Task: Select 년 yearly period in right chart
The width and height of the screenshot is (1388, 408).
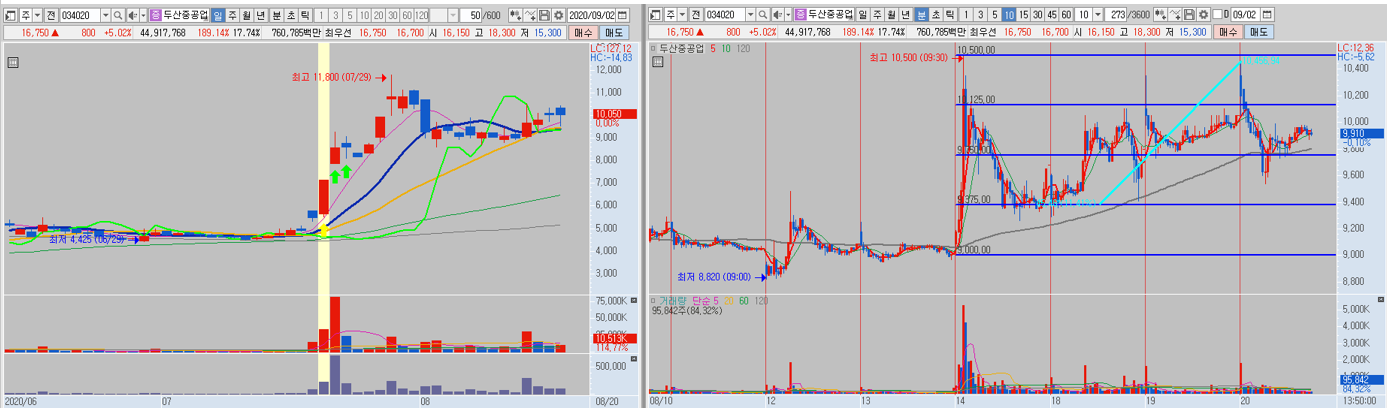Action: [x=906, y=15]
